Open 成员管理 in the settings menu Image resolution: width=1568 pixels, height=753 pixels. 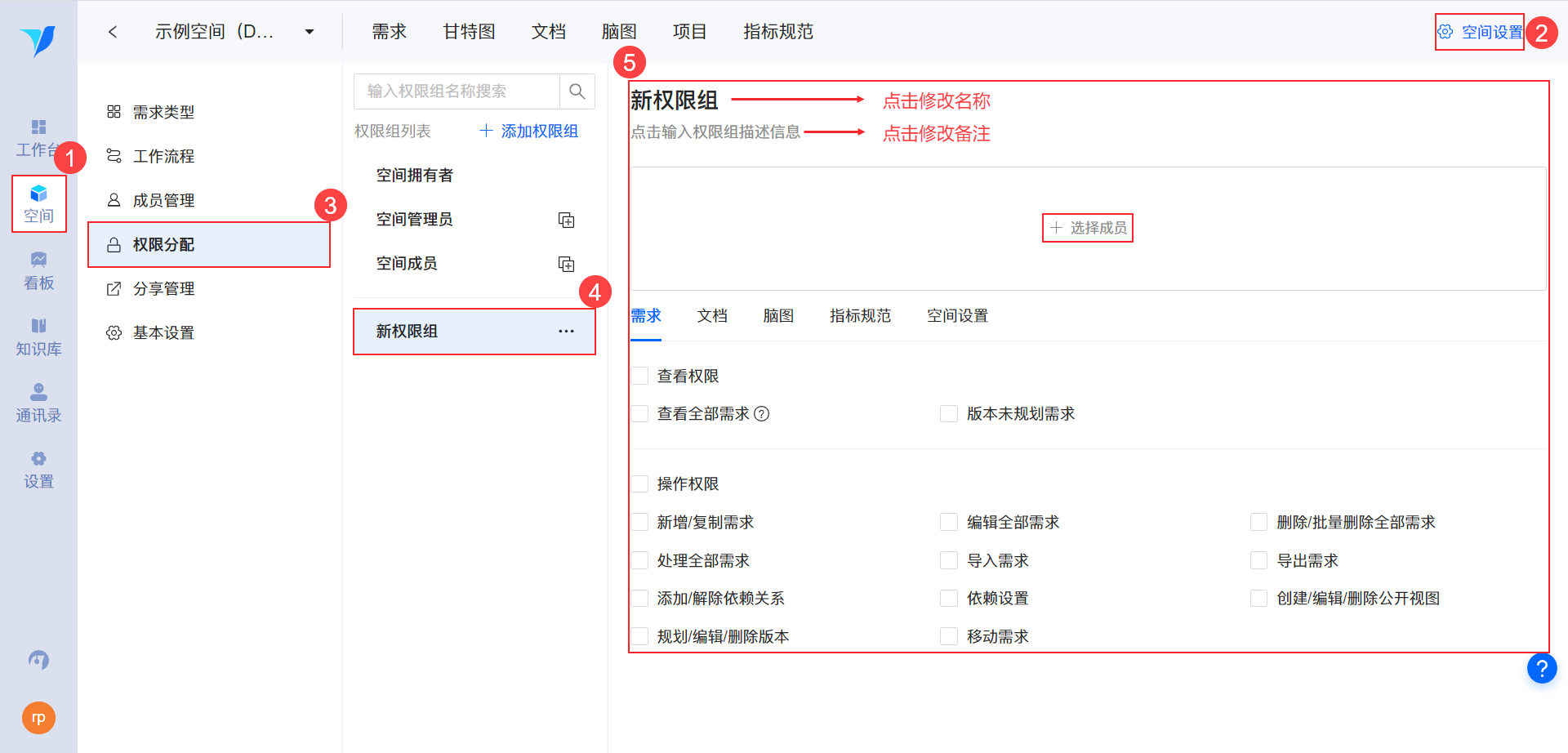[163, 201]
